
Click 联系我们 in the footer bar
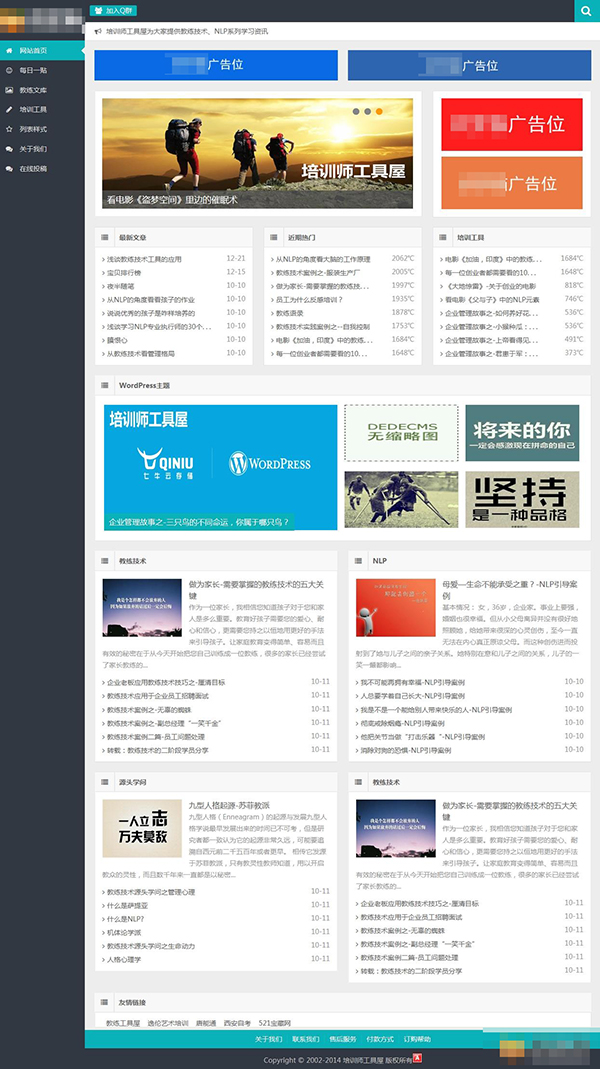(x=306, y=1039)
